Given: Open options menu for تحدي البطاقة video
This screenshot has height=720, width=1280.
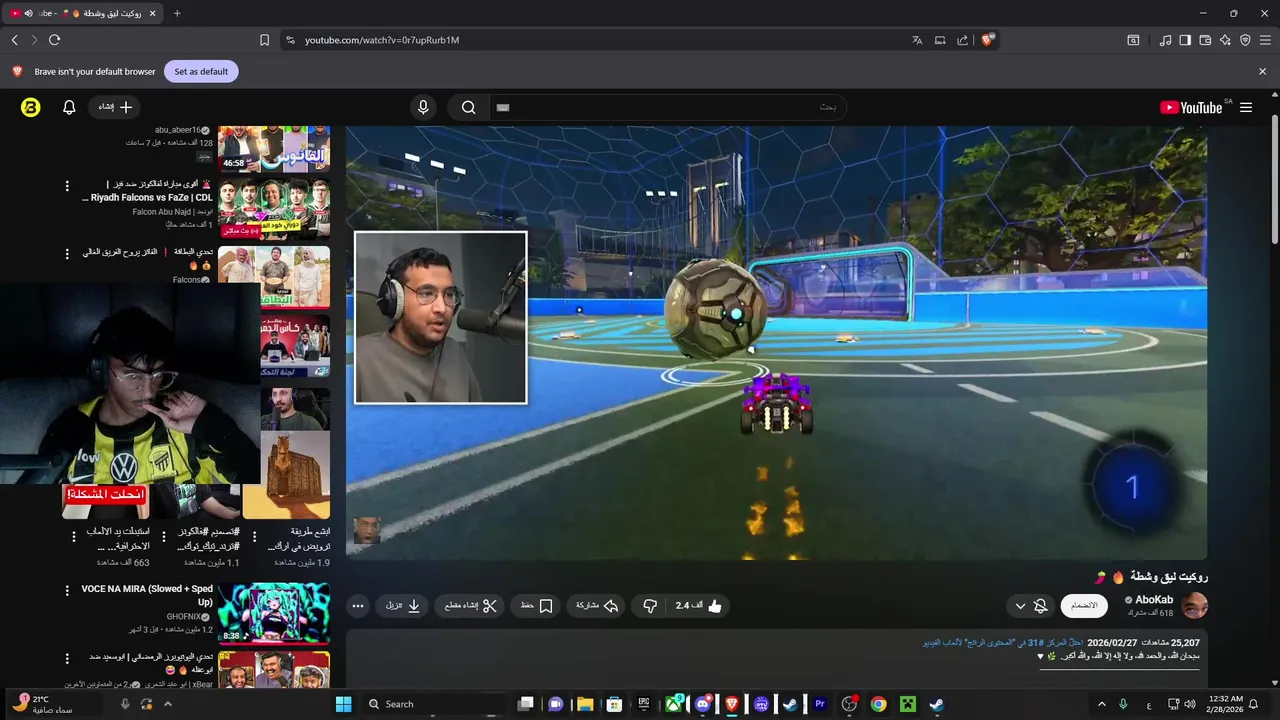Looking at the screenshot, I should coord(68,254).
